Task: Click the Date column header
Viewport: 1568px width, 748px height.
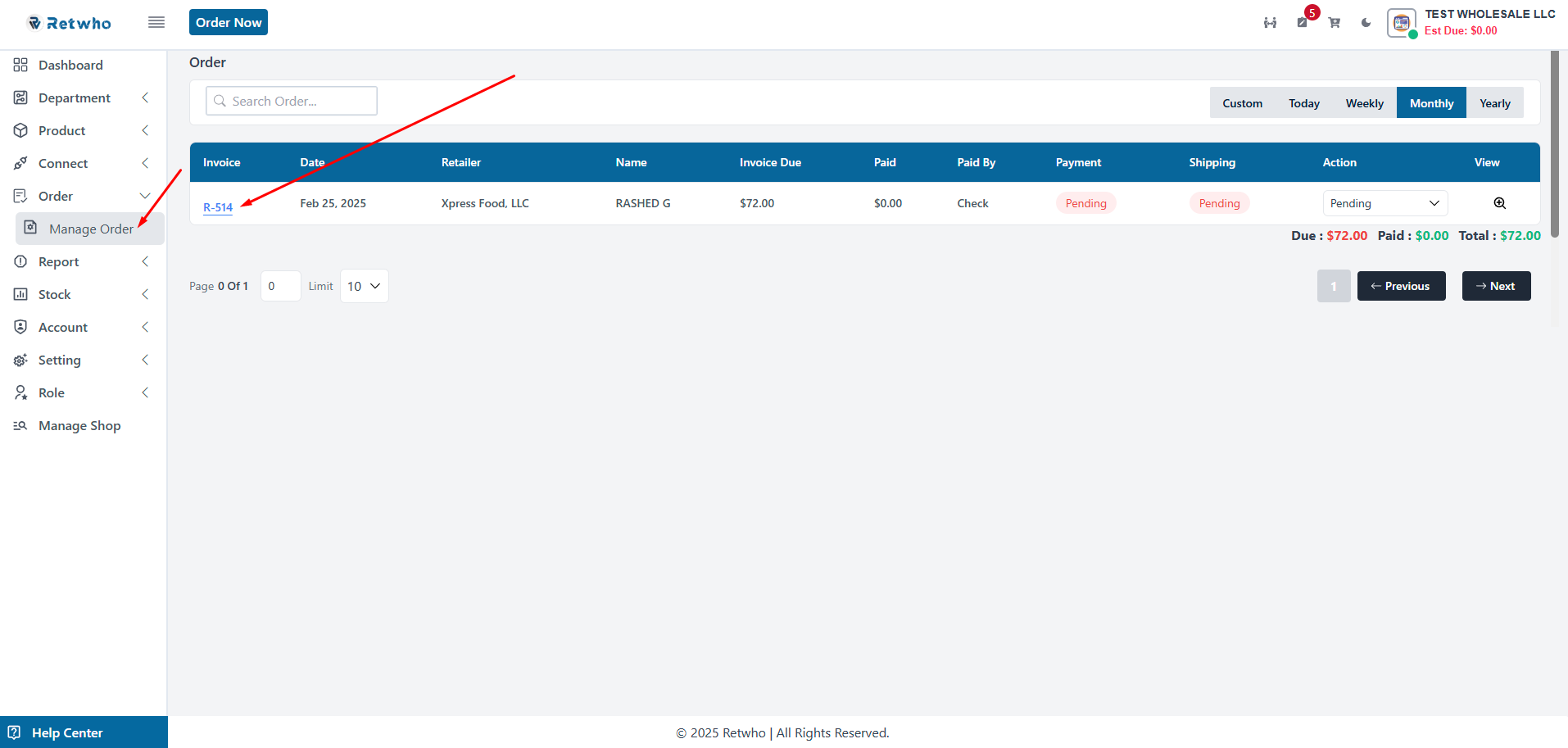Action: [x=312, y=162]
